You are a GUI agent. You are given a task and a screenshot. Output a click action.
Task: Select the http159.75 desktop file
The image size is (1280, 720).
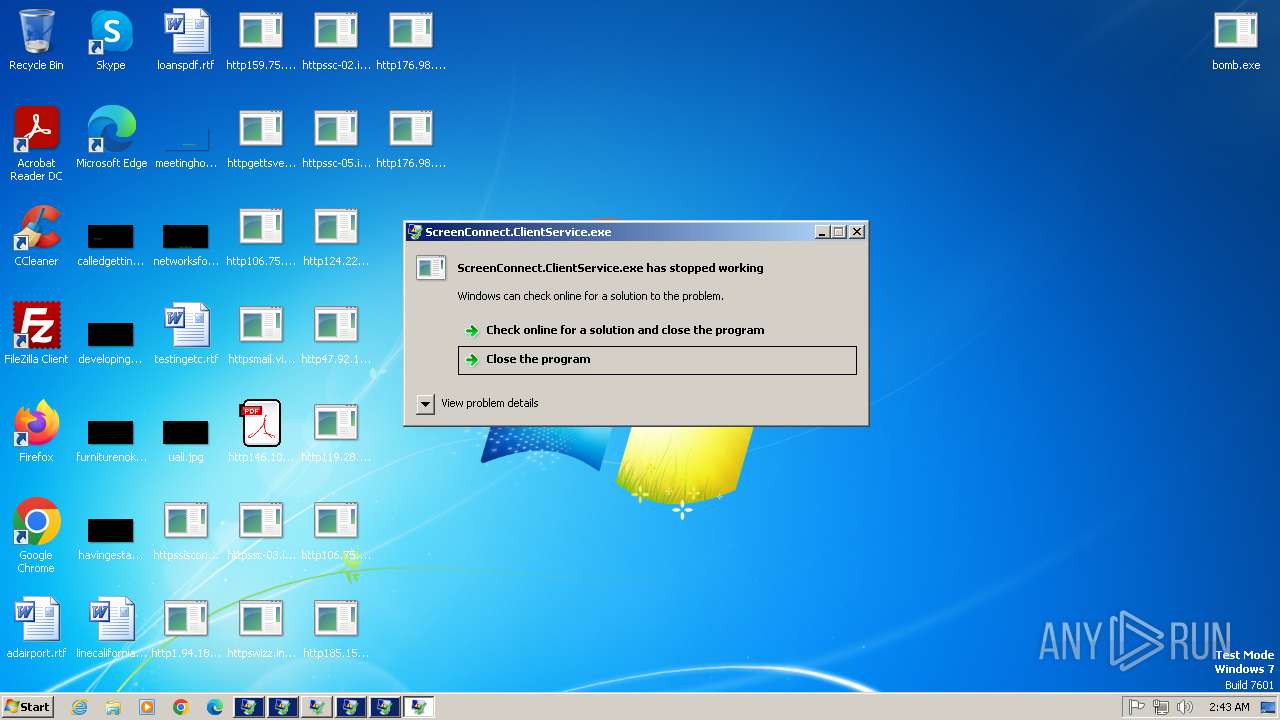(x=261, y=40)
